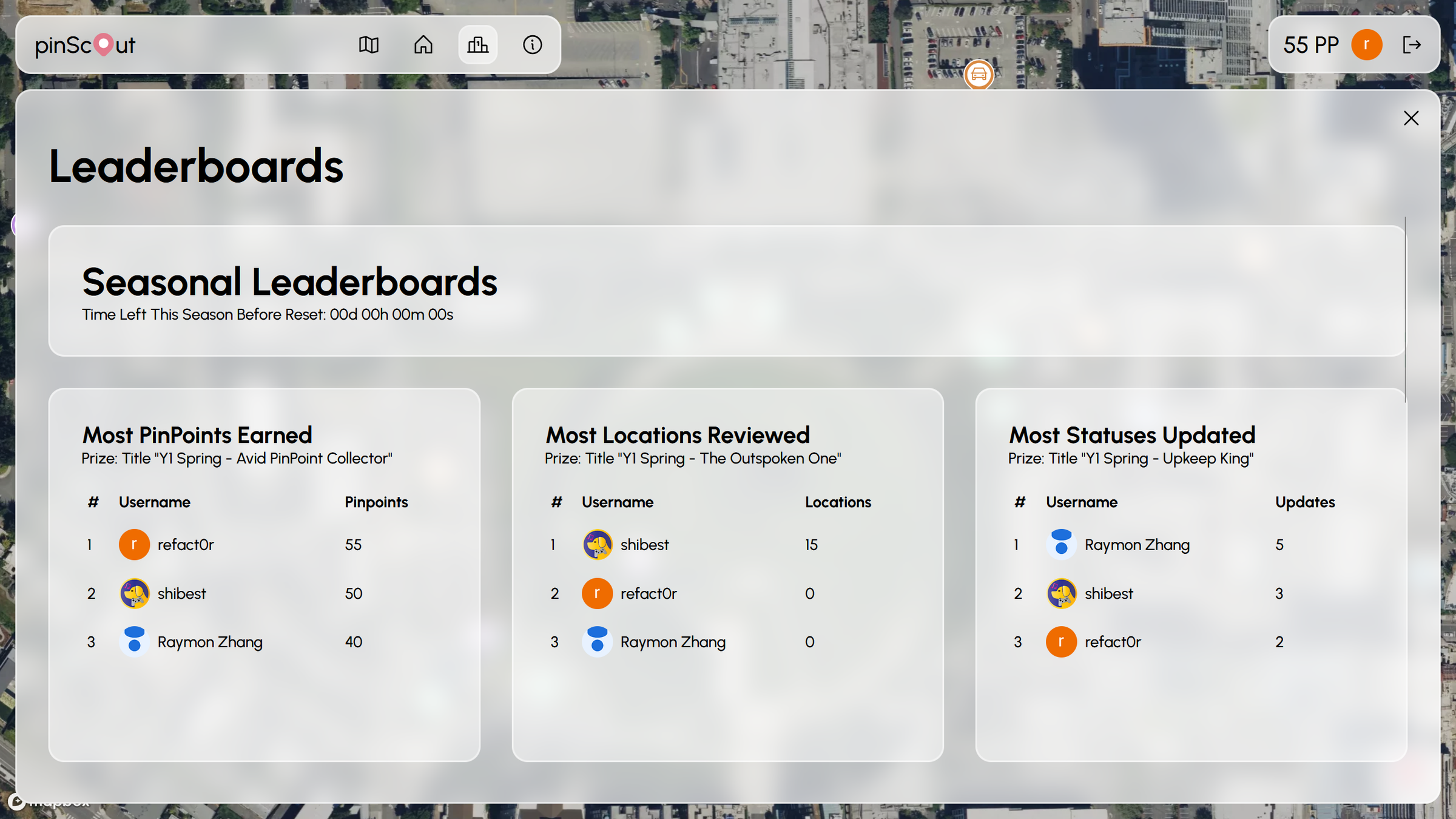The image size is (1456, 819).
Task: Click Raymon Zhang's avatar in Most Statuses Updated
Action: coord(1060,544)
